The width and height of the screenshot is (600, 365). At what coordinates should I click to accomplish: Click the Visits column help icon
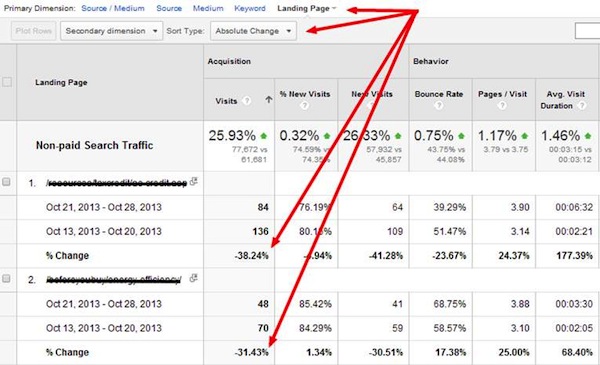pos(247,101)
